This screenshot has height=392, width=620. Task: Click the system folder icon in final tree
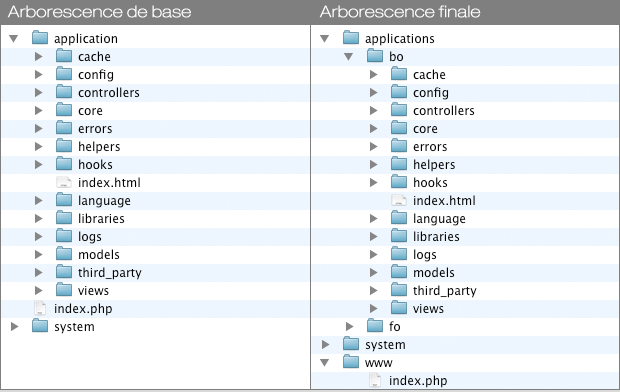point(351,344)
